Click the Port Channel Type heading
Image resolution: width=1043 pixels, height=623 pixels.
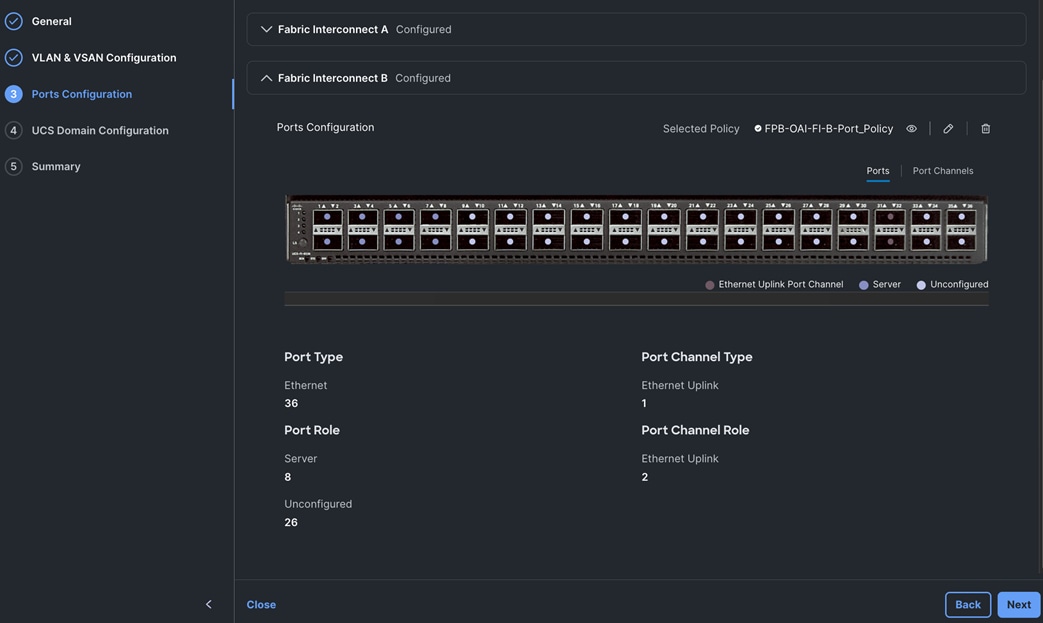pyautogui.click(x=696, y=357)
